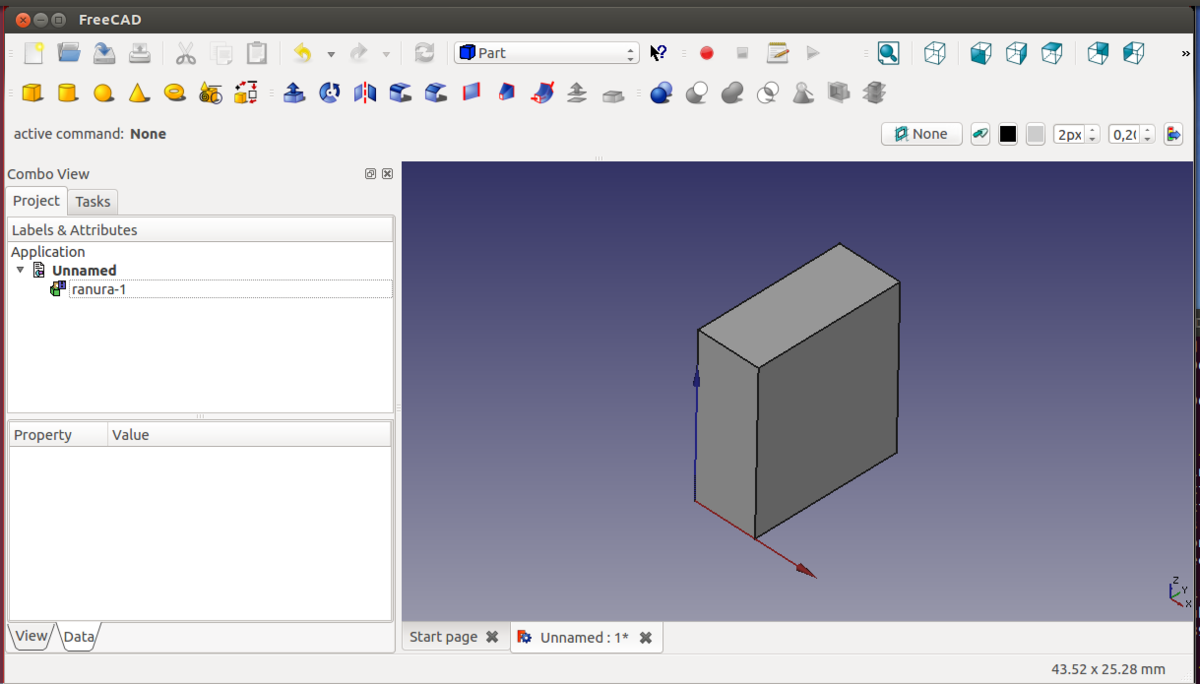Click the What's This help cursor
The height and width of the screenshot is (684, 1200).
[658, 53]
